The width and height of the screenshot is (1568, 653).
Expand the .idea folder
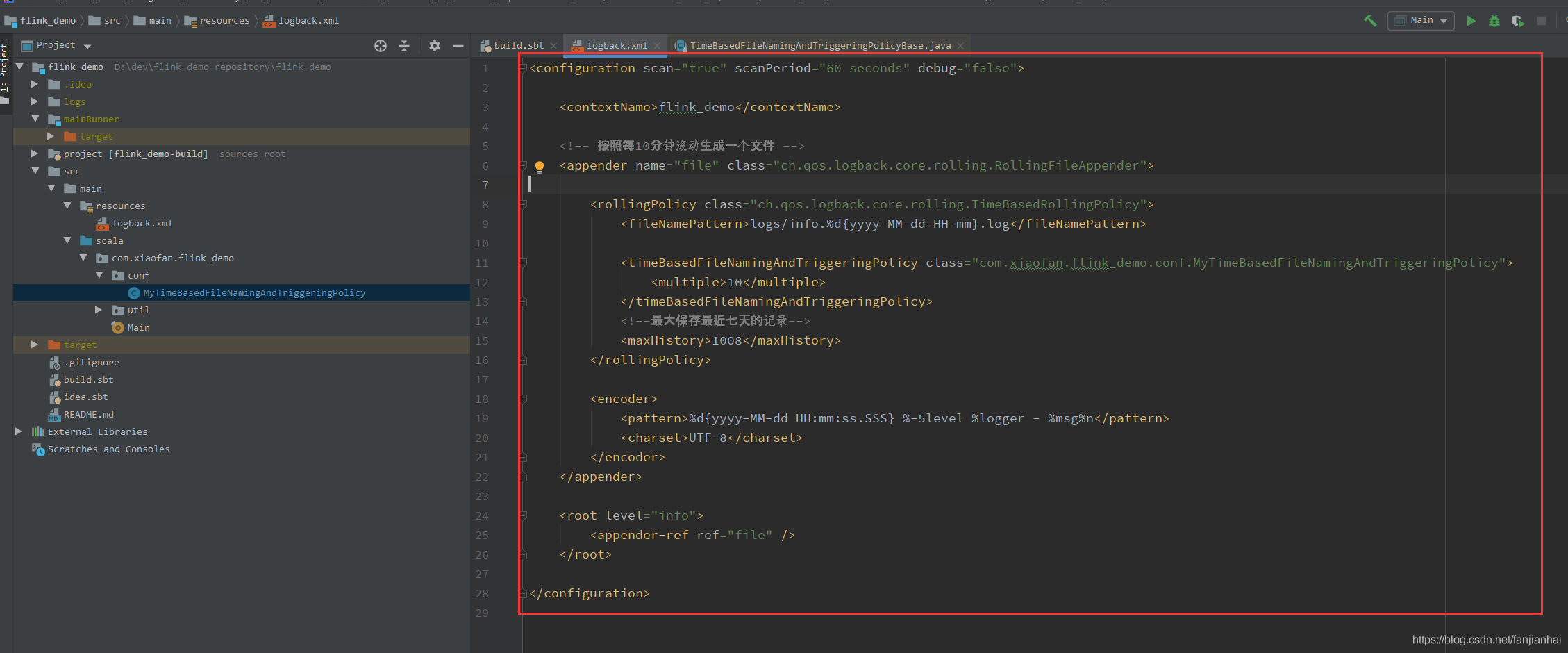(x=35, y=84)
